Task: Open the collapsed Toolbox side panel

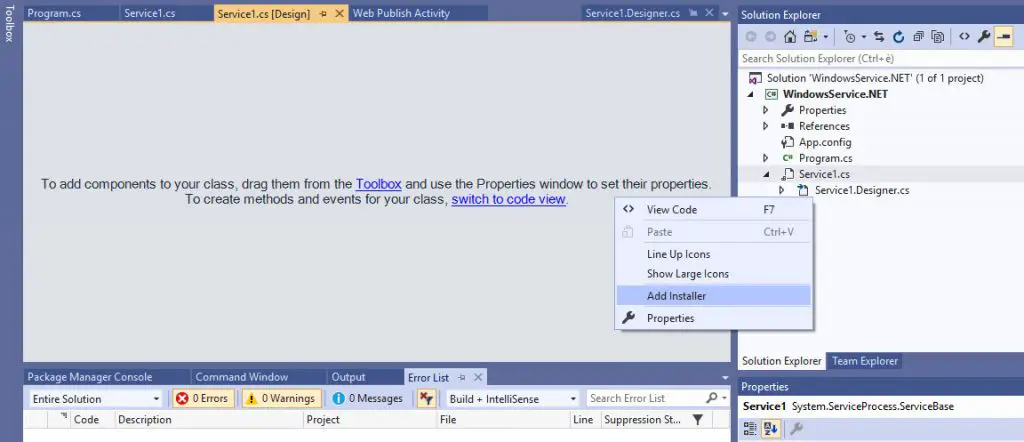Action: point(8,24)
